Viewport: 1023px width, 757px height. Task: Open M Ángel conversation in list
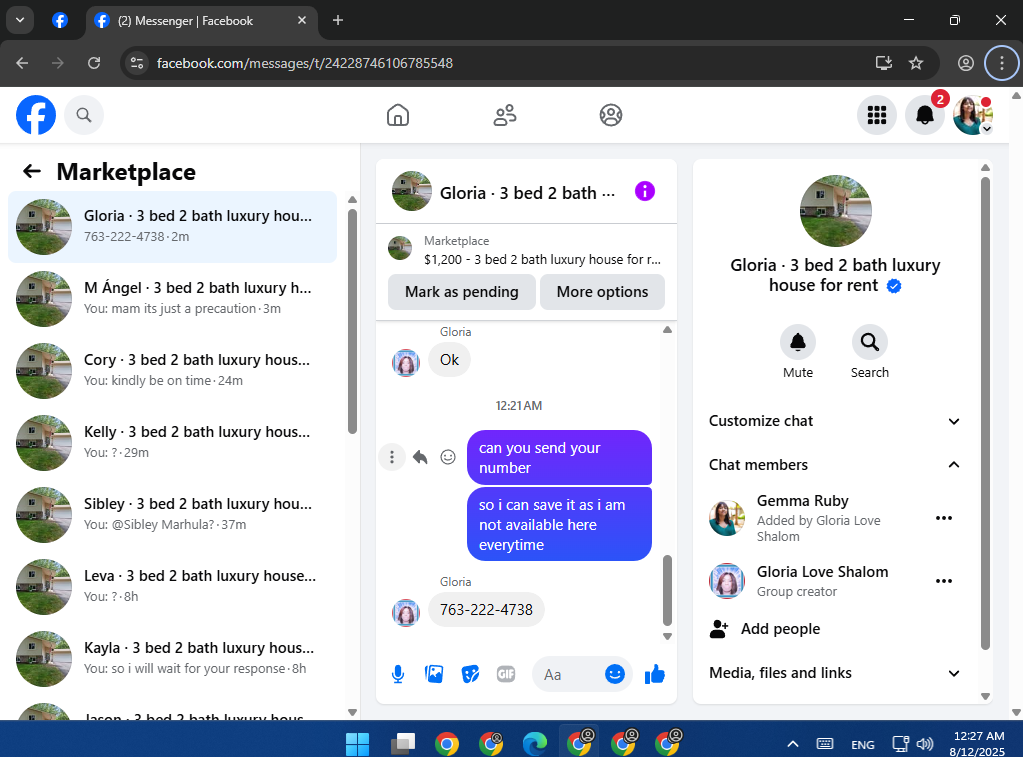tap(172, 298)
